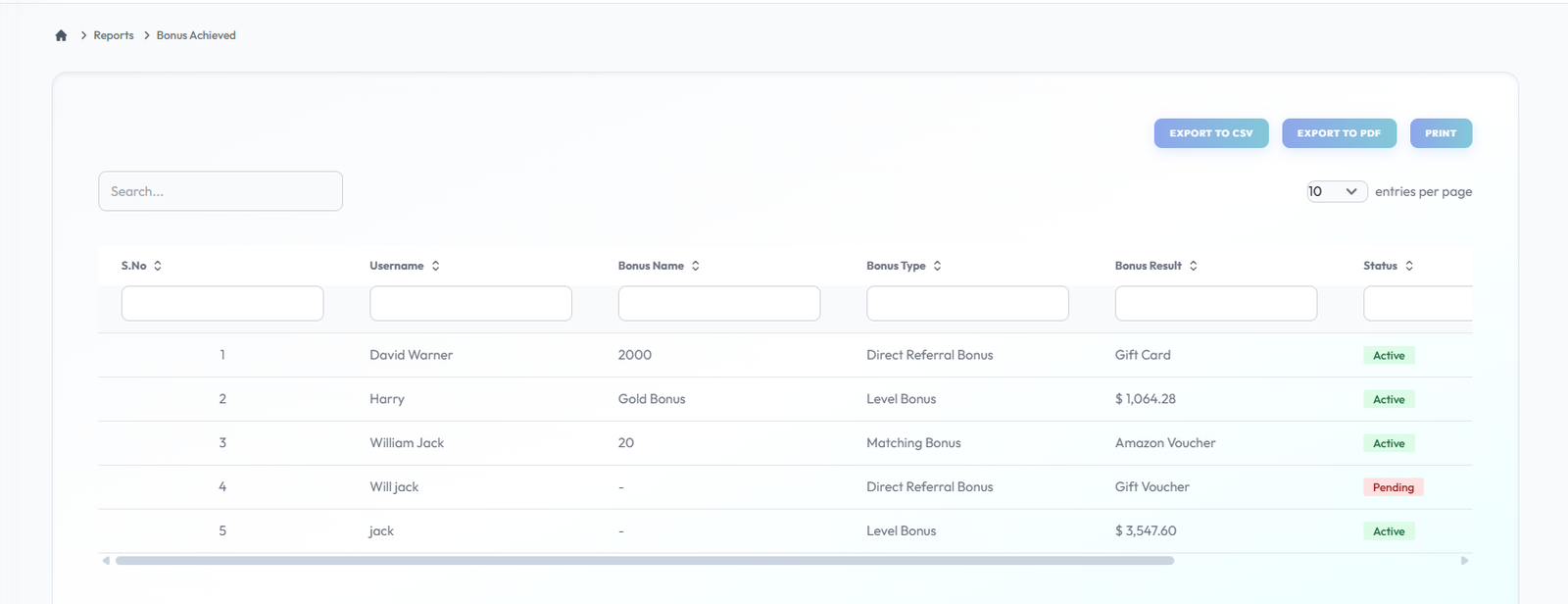Focus the S.No filter field
The height and width of the screenshot is (604, 1568).
[222, 303]
